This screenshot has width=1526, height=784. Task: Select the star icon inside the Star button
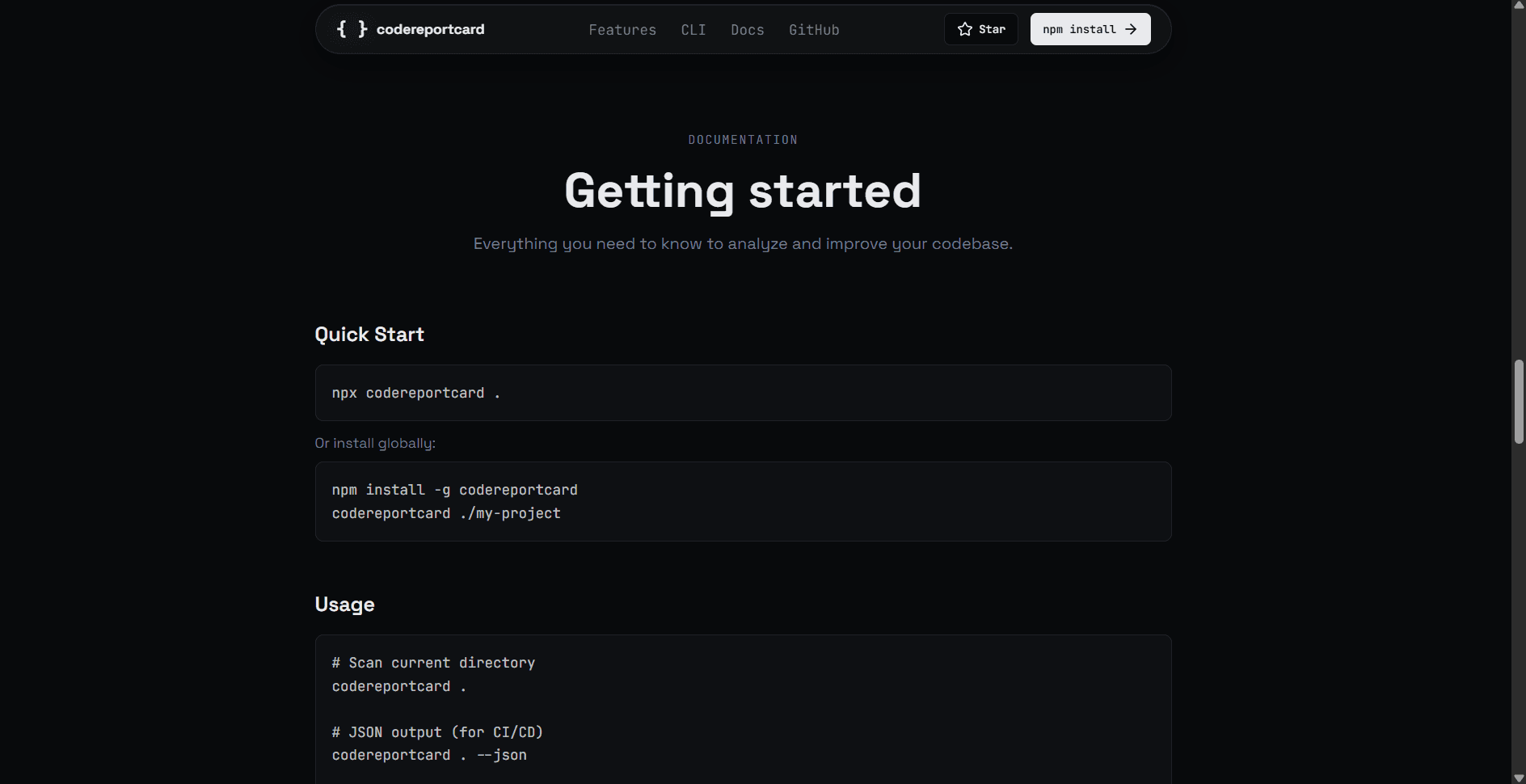coord(964,28)
